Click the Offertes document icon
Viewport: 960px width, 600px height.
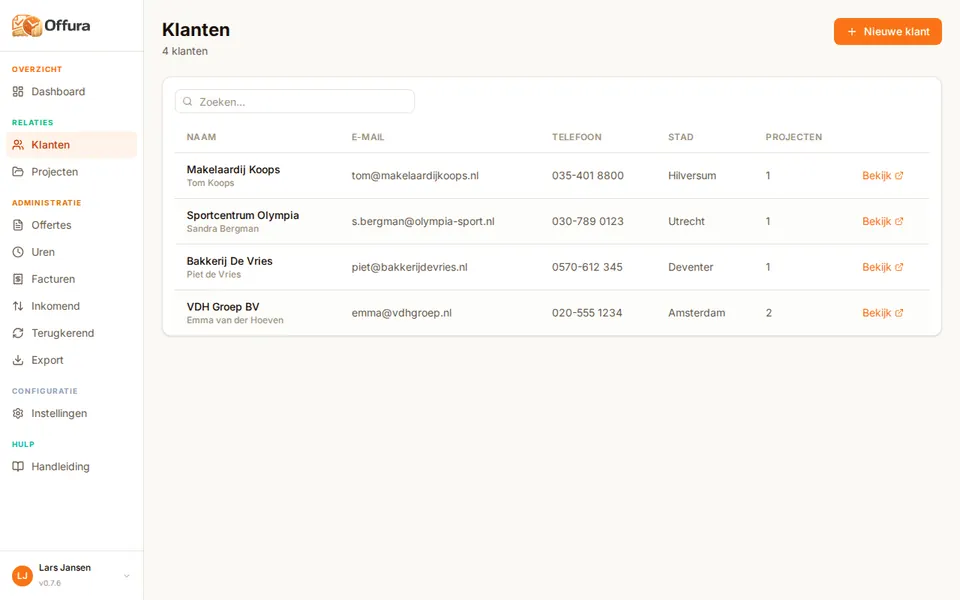18,225
